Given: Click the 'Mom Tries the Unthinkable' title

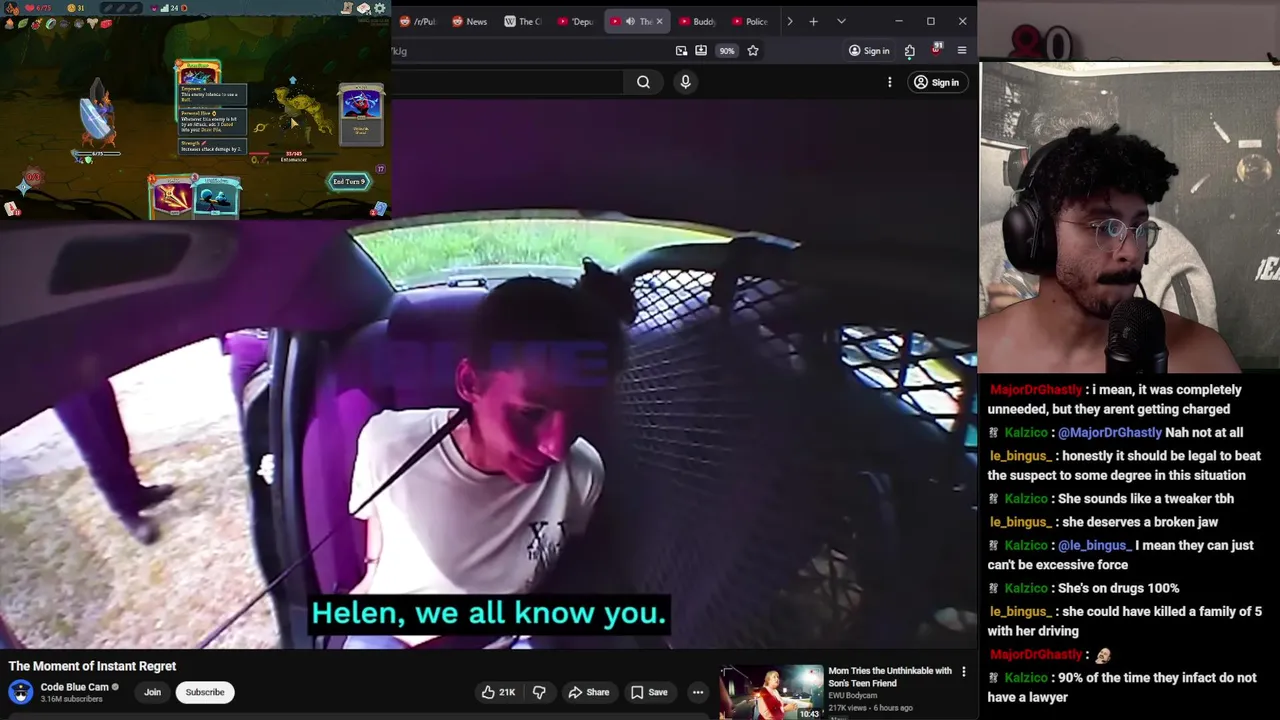Looking at the screenshot, I should coord(889,677).
